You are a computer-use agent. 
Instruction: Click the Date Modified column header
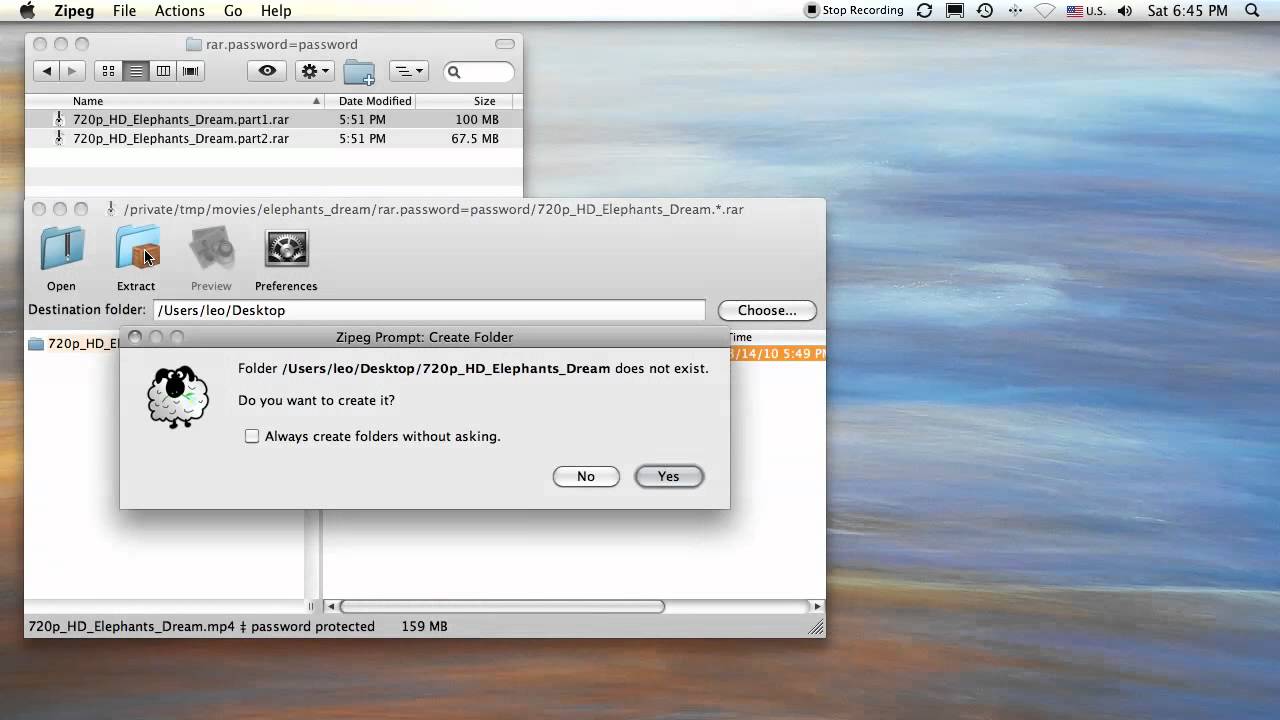click(374, 101)
